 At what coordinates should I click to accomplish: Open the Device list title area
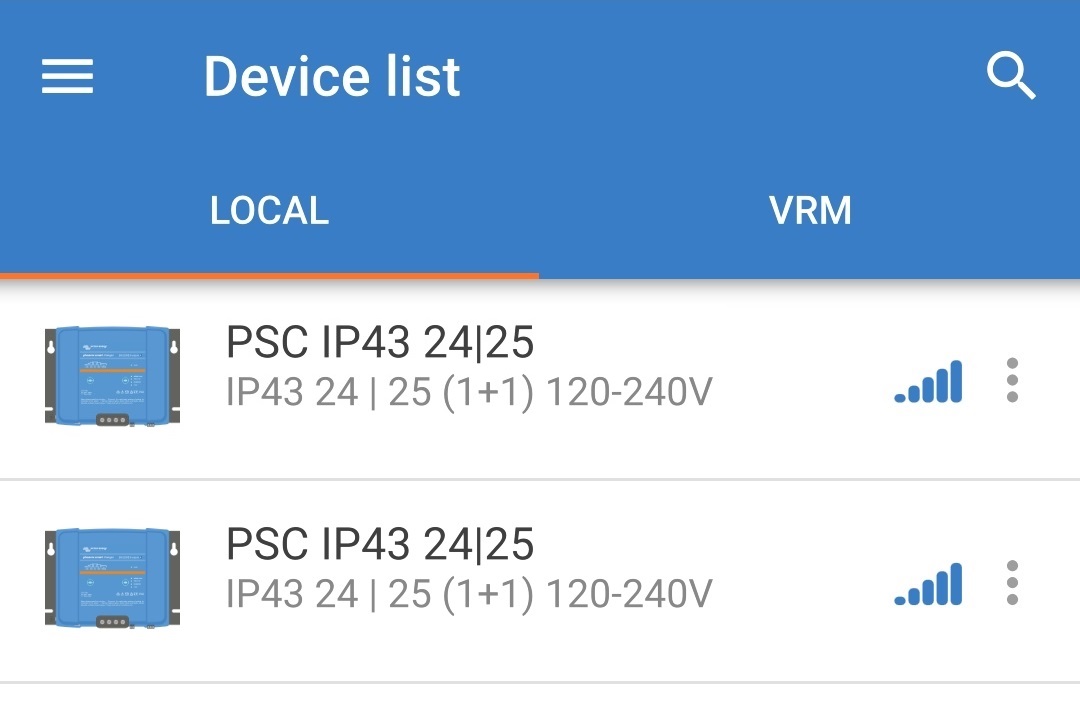coord(331,76)
